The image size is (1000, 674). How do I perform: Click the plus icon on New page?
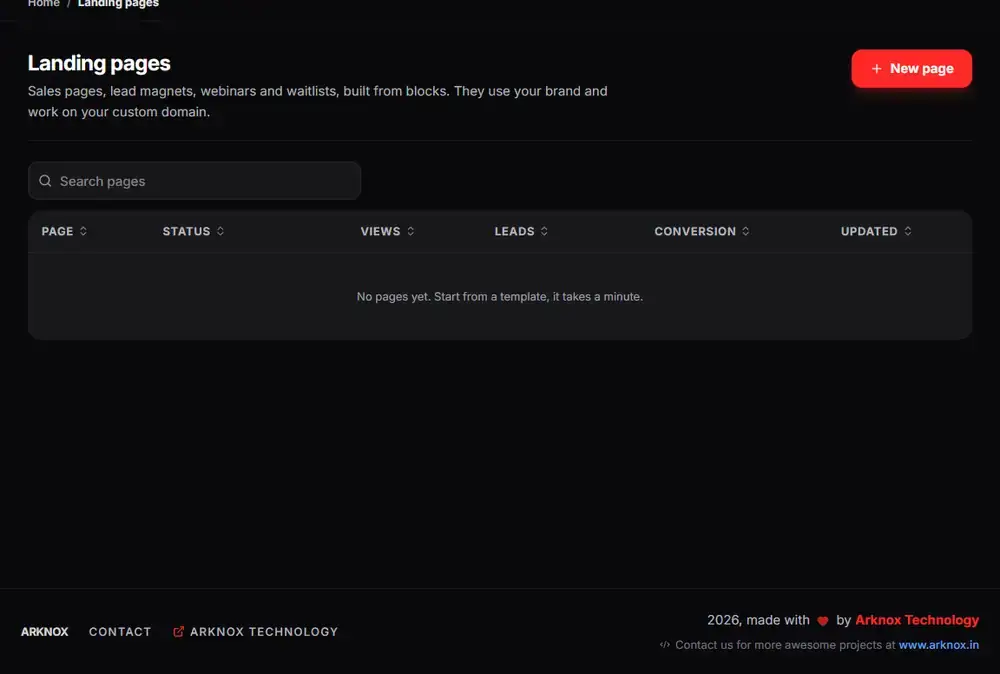pyautogui.click(x=876, y=69)
